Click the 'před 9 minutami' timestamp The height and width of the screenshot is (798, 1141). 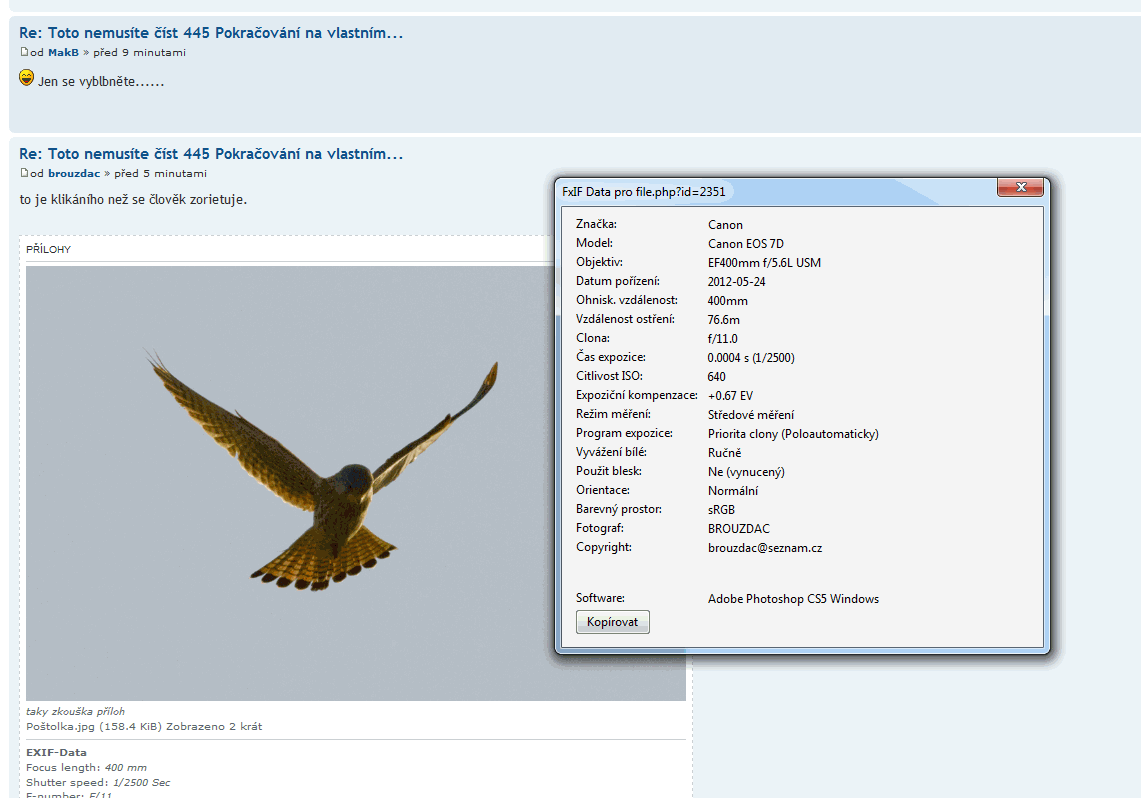(x=139, y=52)
